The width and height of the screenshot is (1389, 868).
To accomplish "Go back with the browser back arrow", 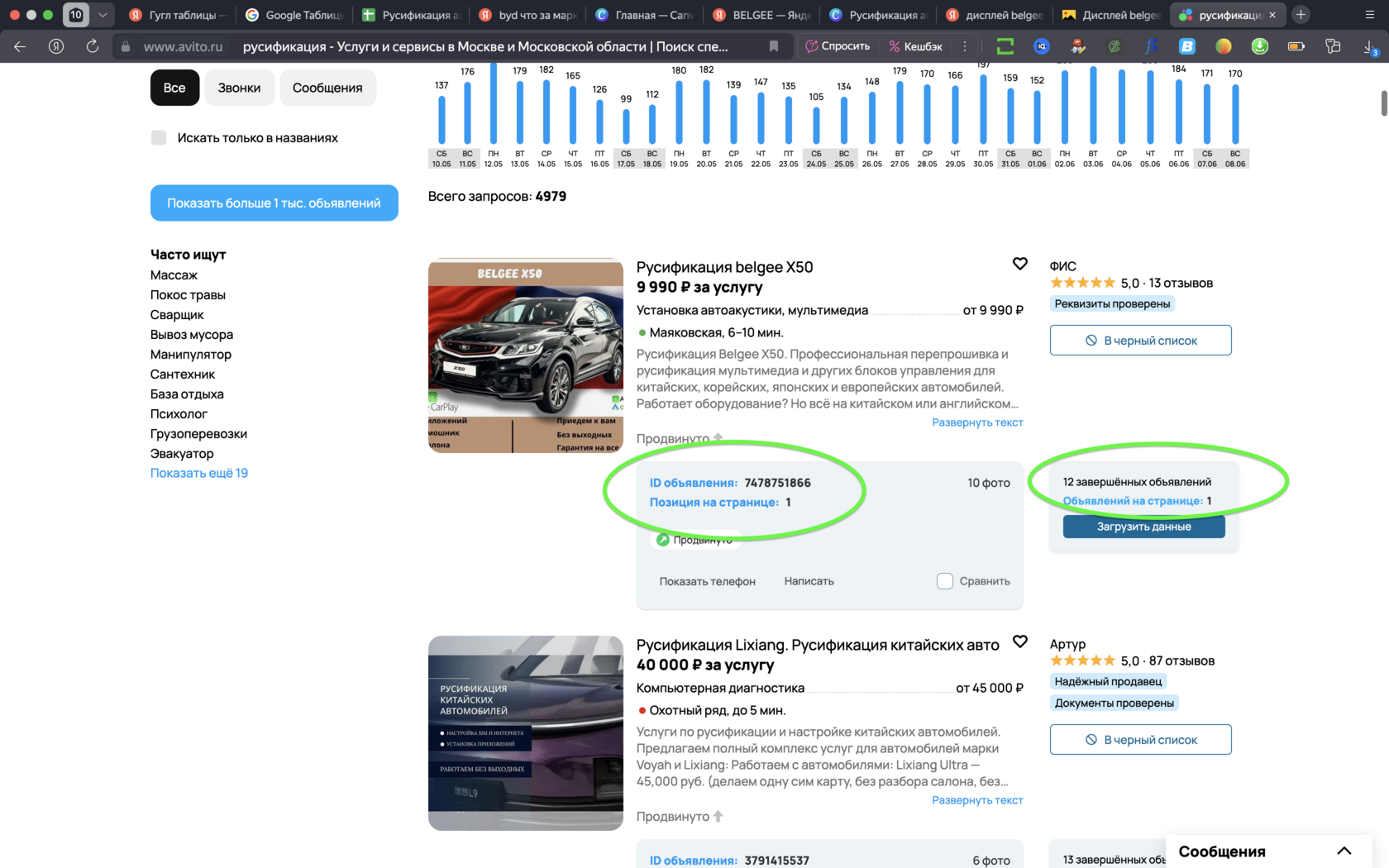I will 20,46.
